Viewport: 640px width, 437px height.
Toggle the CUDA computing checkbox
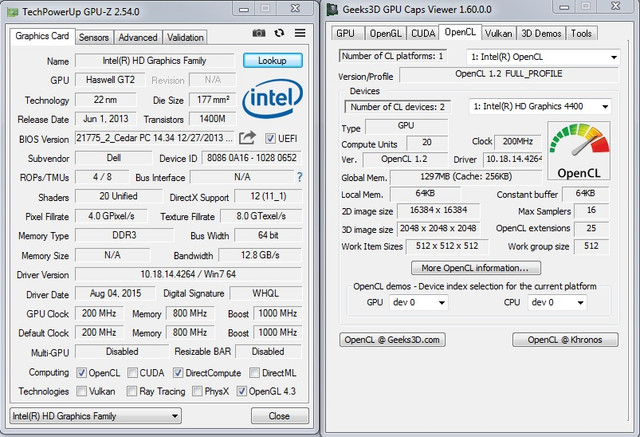(132, 373)
